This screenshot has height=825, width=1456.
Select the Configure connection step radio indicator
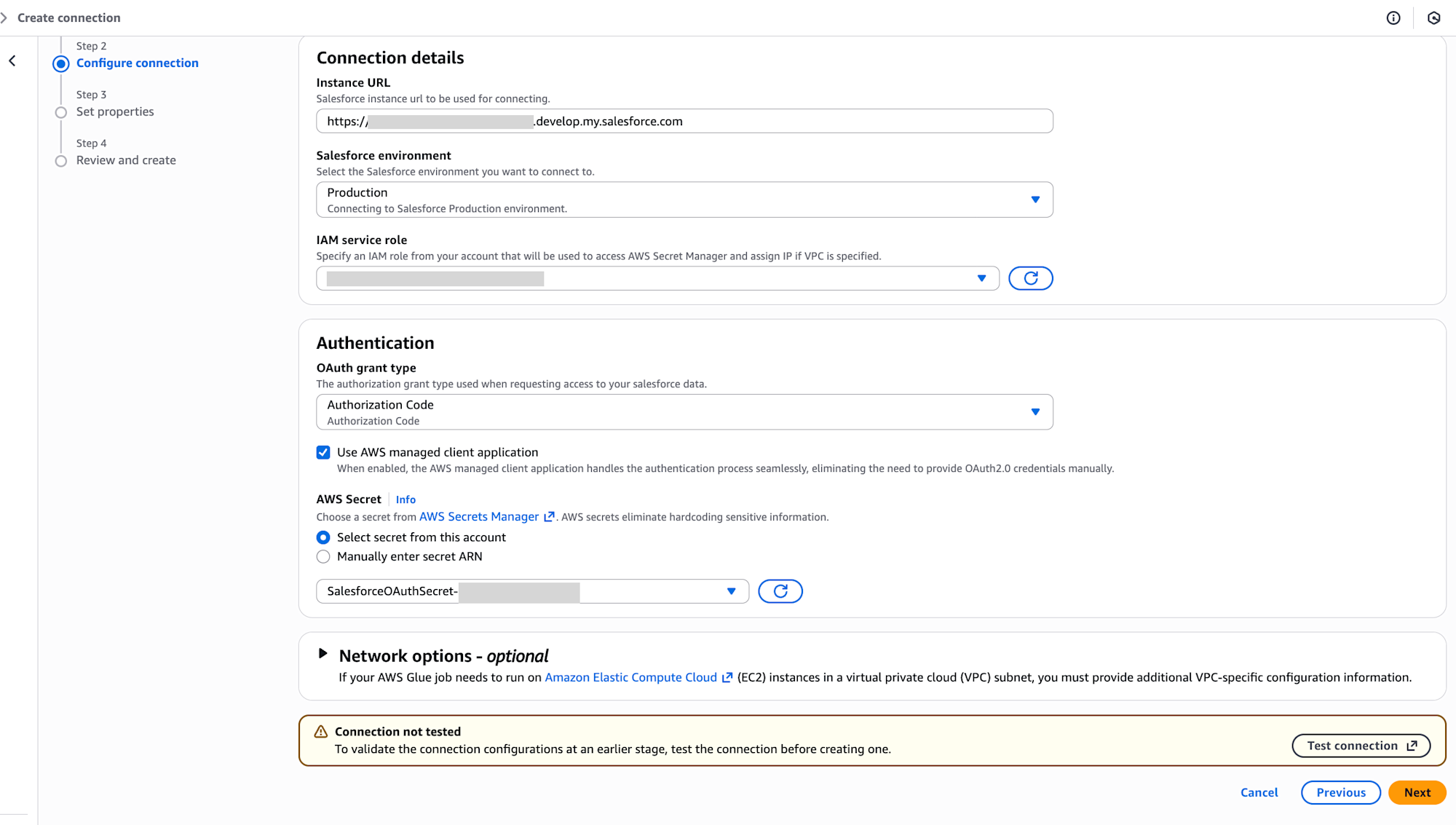click(61, 63)
